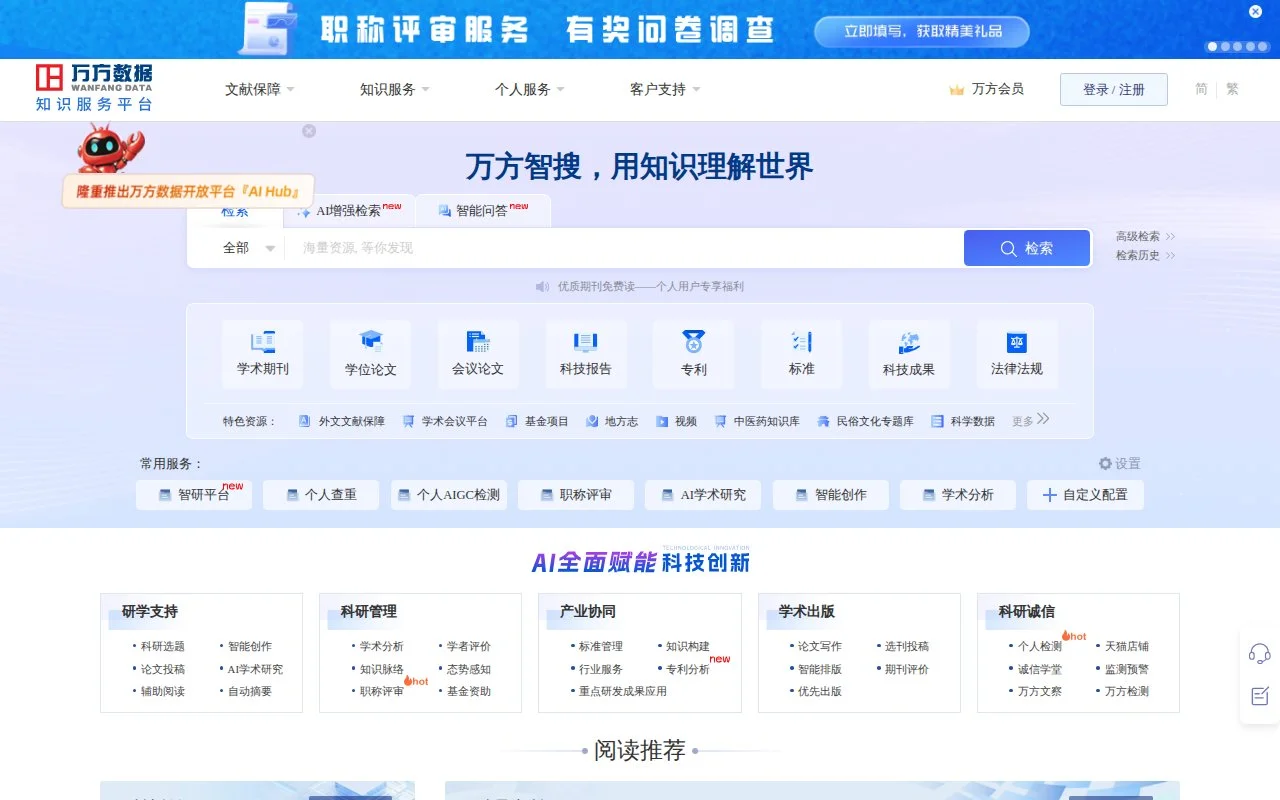Viewport: 1280px width, 800px height.
Task: Close the AI Hub mascot popup
Action: tap(309, 131)
